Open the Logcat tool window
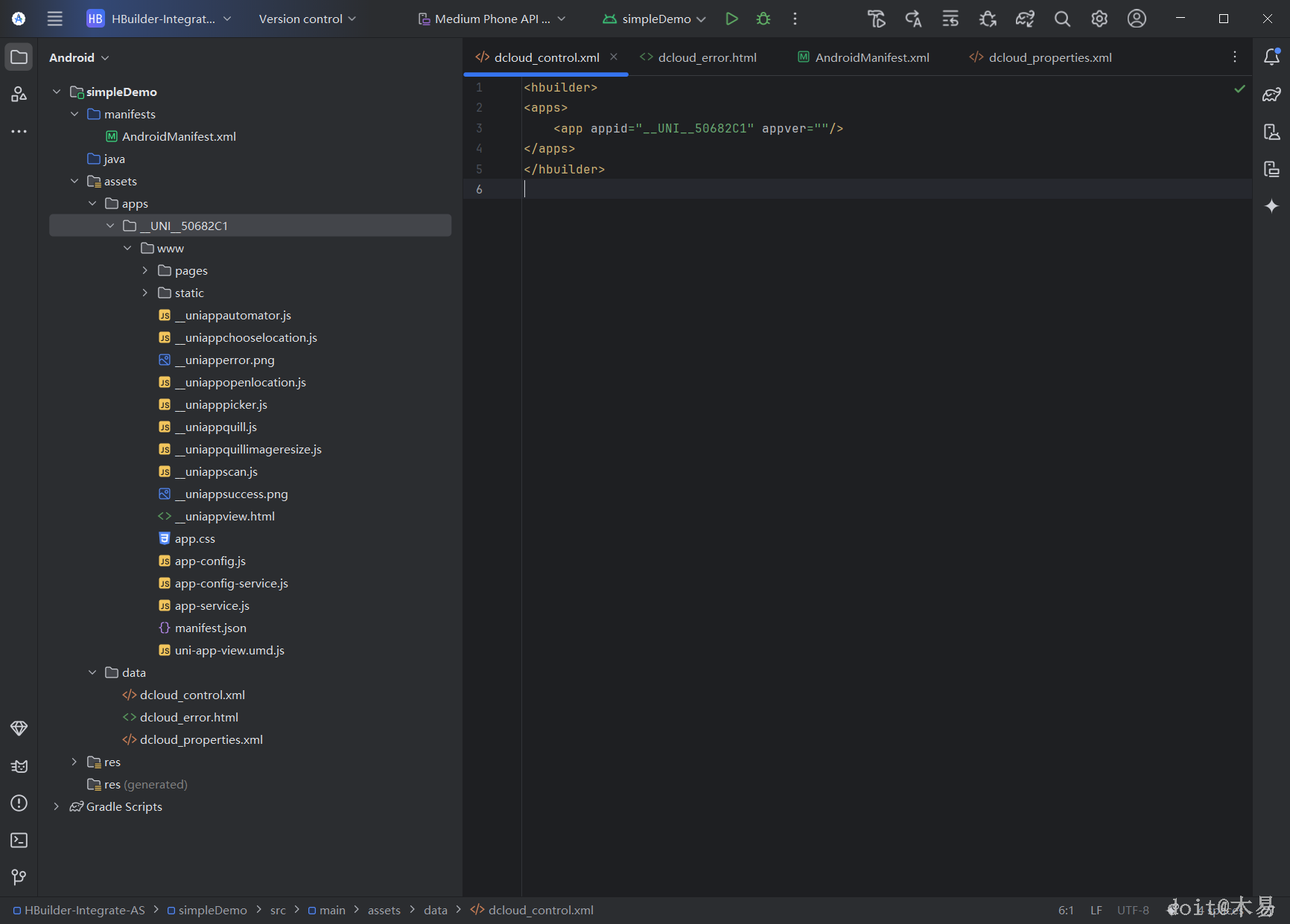This screenshot has width=1290, height=924. pos(19,766)
